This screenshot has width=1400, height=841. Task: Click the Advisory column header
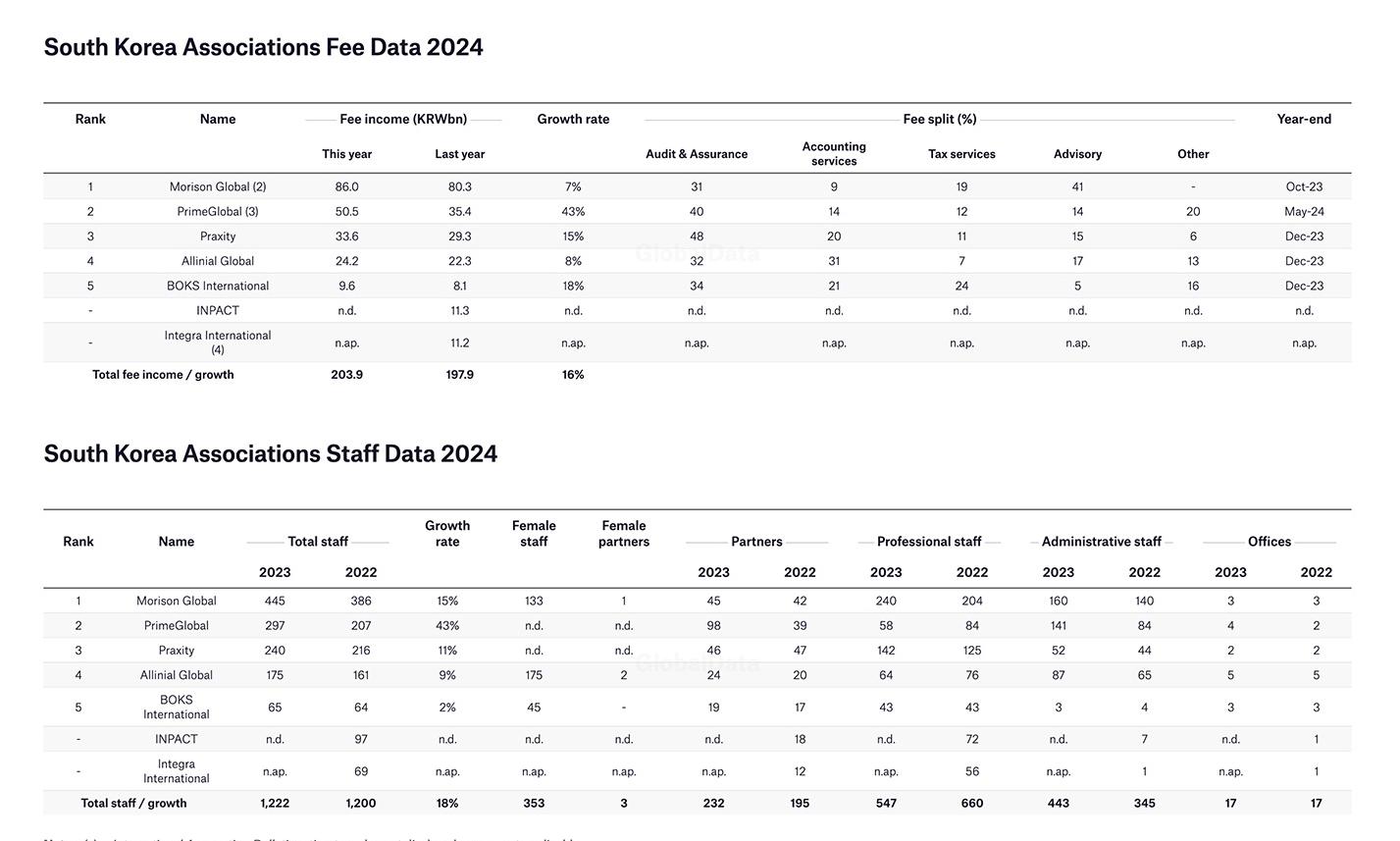(1077, 154)
